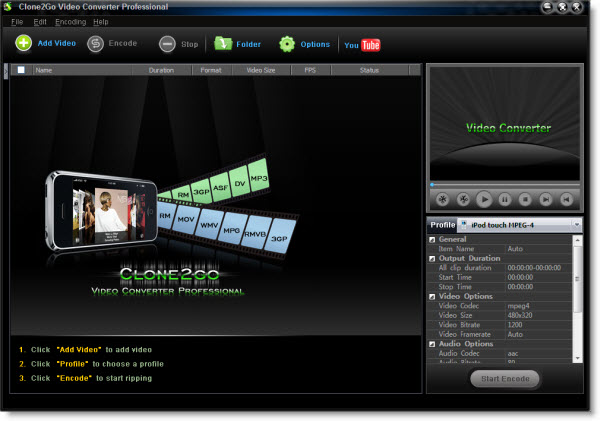This screenshot has height=421, width=600.
Task: Click the video preview screen
Action: pyautogui.click(x=505, y=123)
